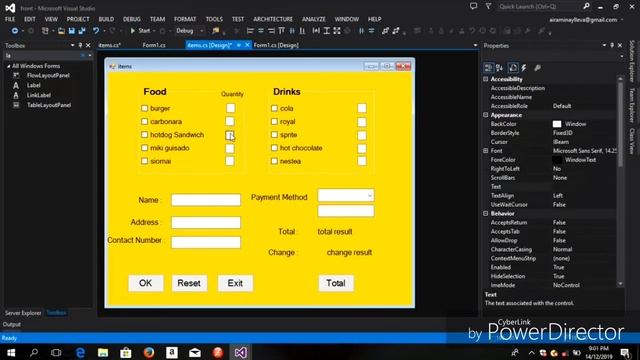
Task: Show the Properties page icon in Properties panel
Action: tap(513, 68)
